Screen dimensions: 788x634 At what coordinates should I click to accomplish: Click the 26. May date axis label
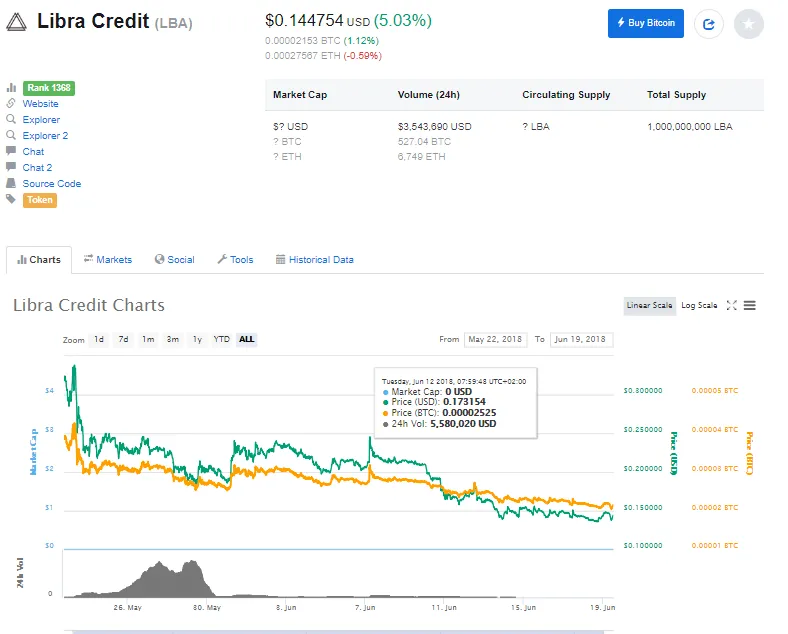coord(127,607)
